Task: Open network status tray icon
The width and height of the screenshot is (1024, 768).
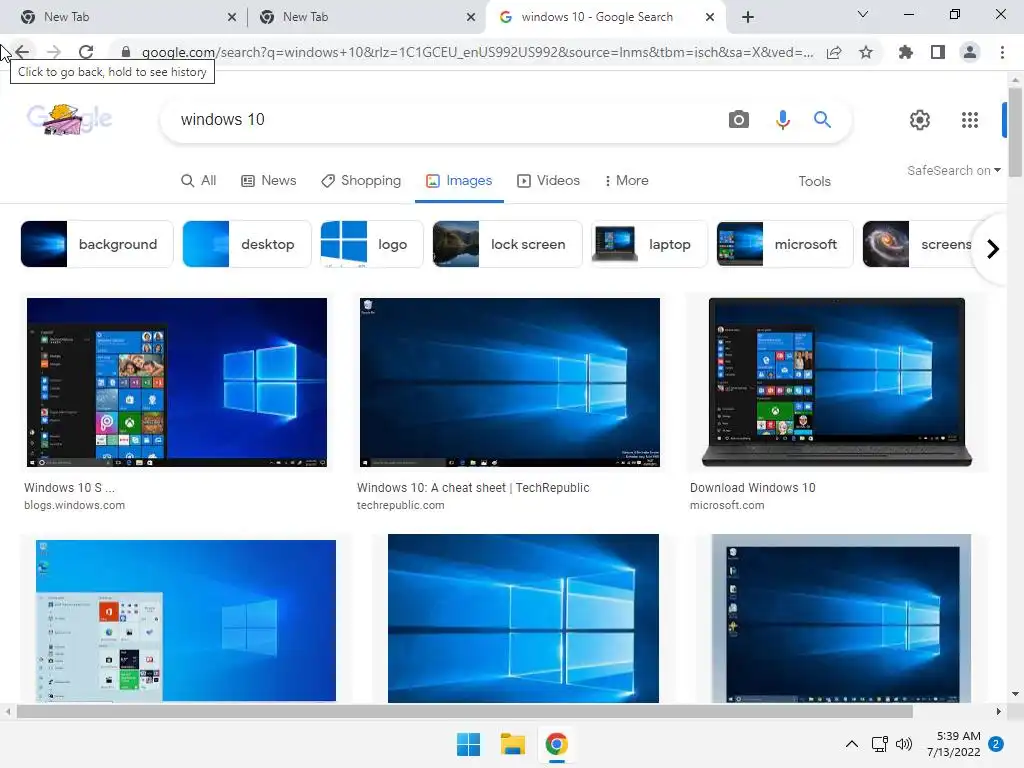Action: point(880,744)
